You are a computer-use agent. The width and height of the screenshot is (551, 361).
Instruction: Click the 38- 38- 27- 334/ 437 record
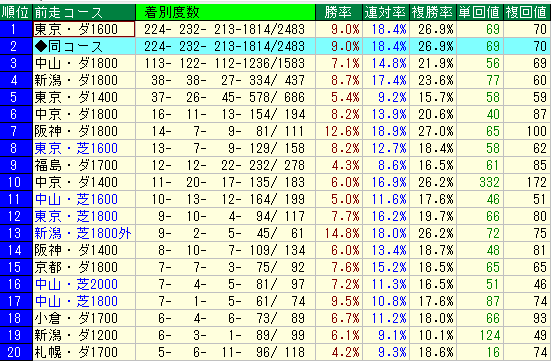[225, 80]
